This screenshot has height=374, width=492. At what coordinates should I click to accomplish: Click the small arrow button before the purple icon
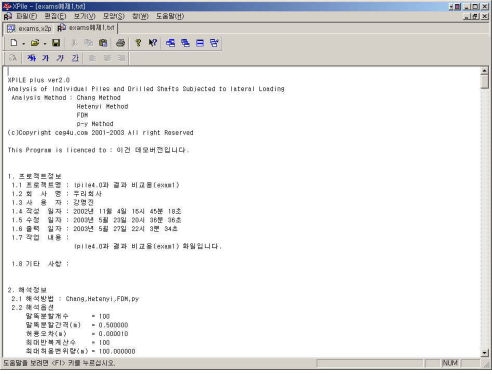451,6
